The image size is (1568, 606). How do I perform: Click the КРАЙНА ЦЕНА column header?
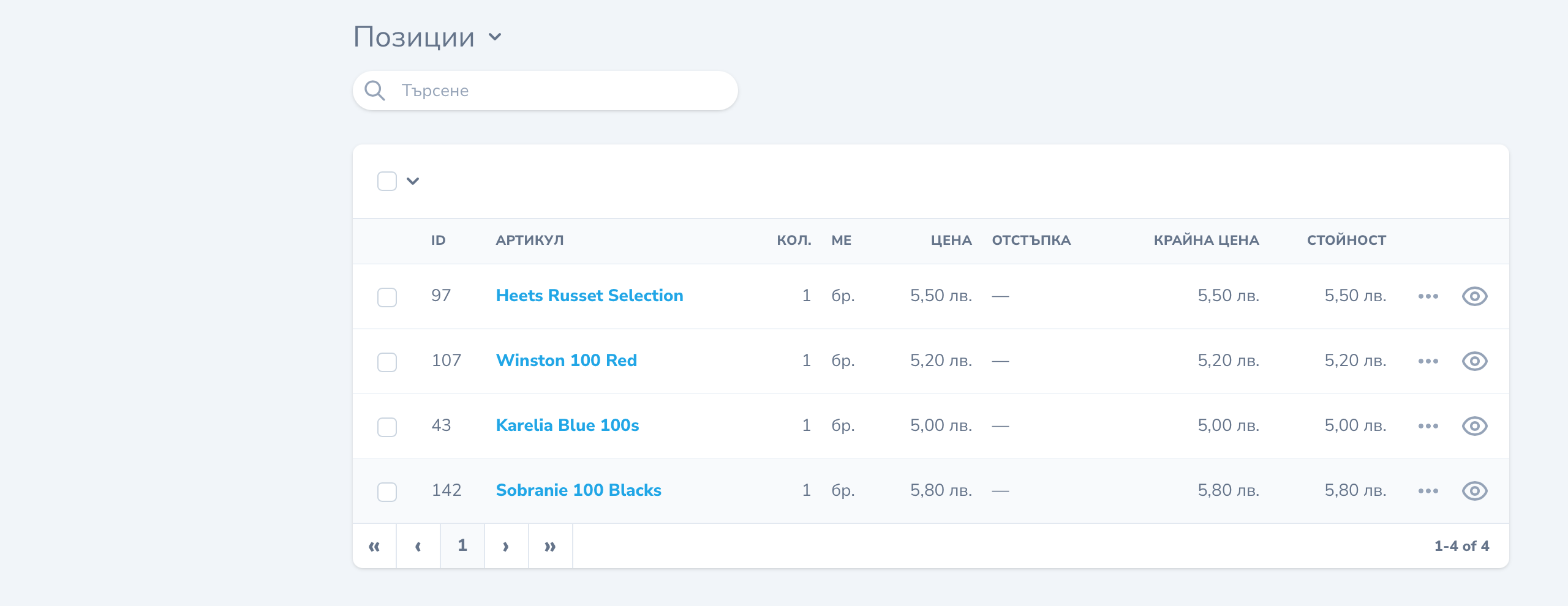pyautogui.click(x=1206, y=241)
